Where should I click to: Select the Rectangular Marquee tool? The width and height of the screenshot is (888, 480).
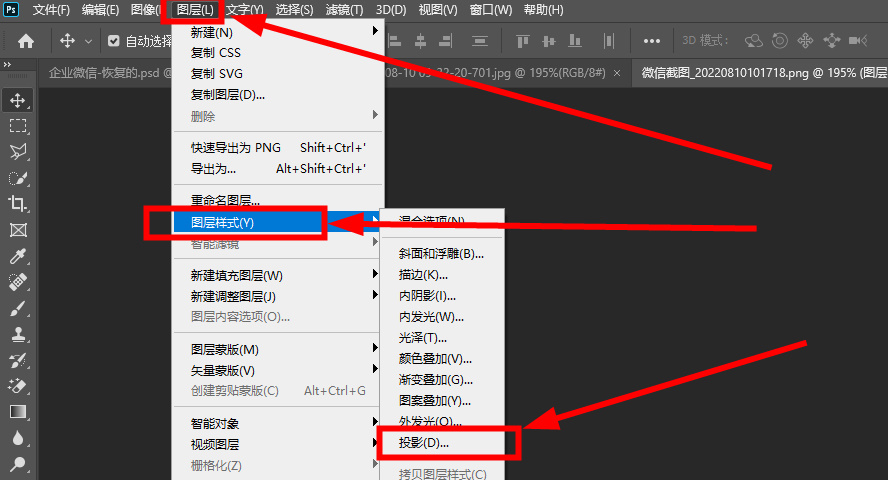coord(18,126)
